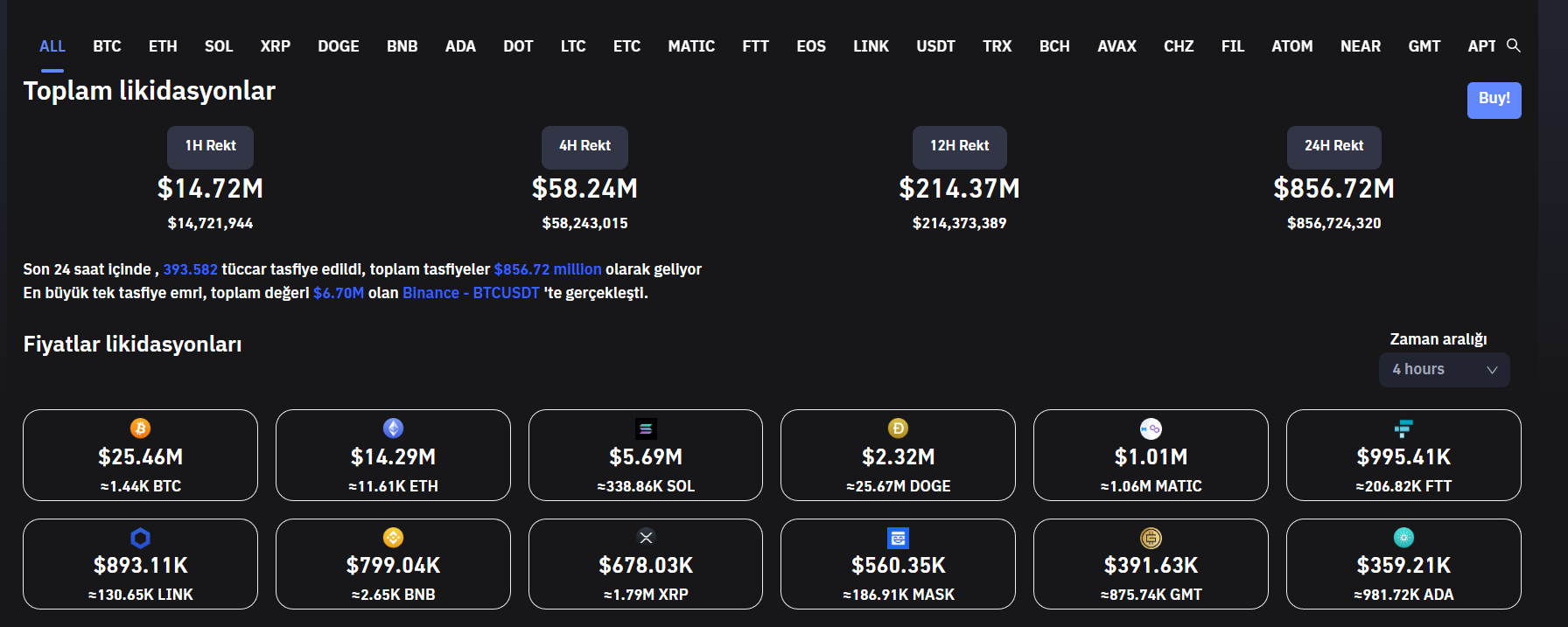Select the 1H Rekt button

click(210, 146)
